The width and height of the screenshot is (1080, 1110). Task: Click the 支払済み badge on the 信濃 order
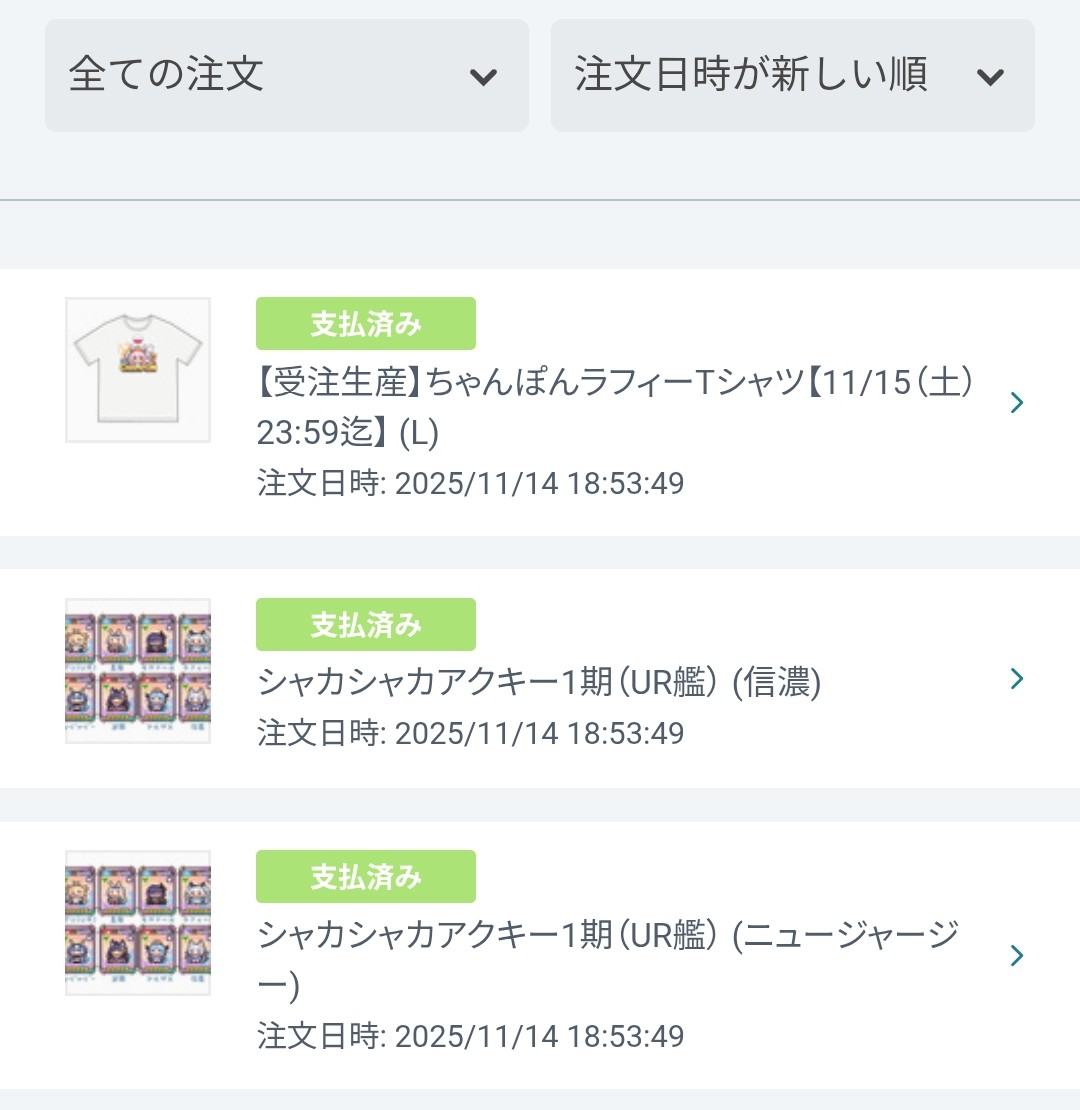coord(366,625)
